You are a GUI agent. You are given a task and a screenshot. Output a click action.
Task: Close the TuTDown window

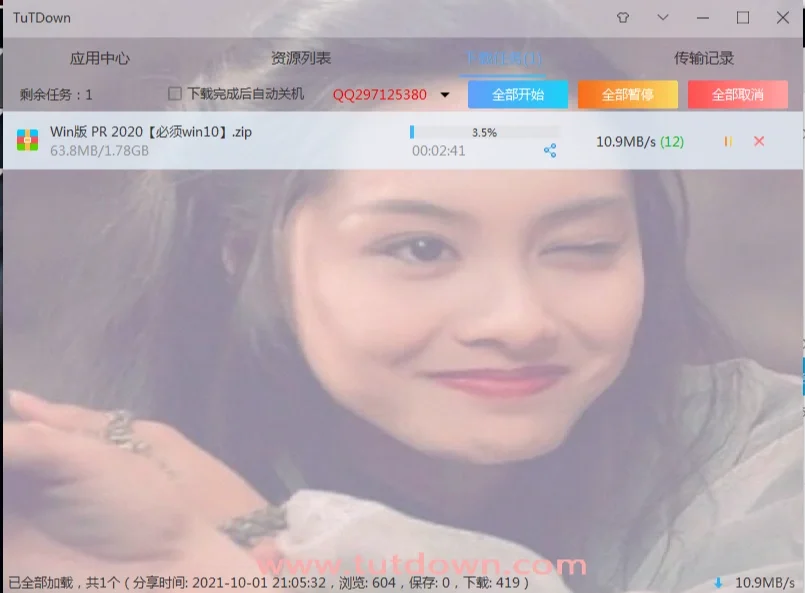coord(782,18)
